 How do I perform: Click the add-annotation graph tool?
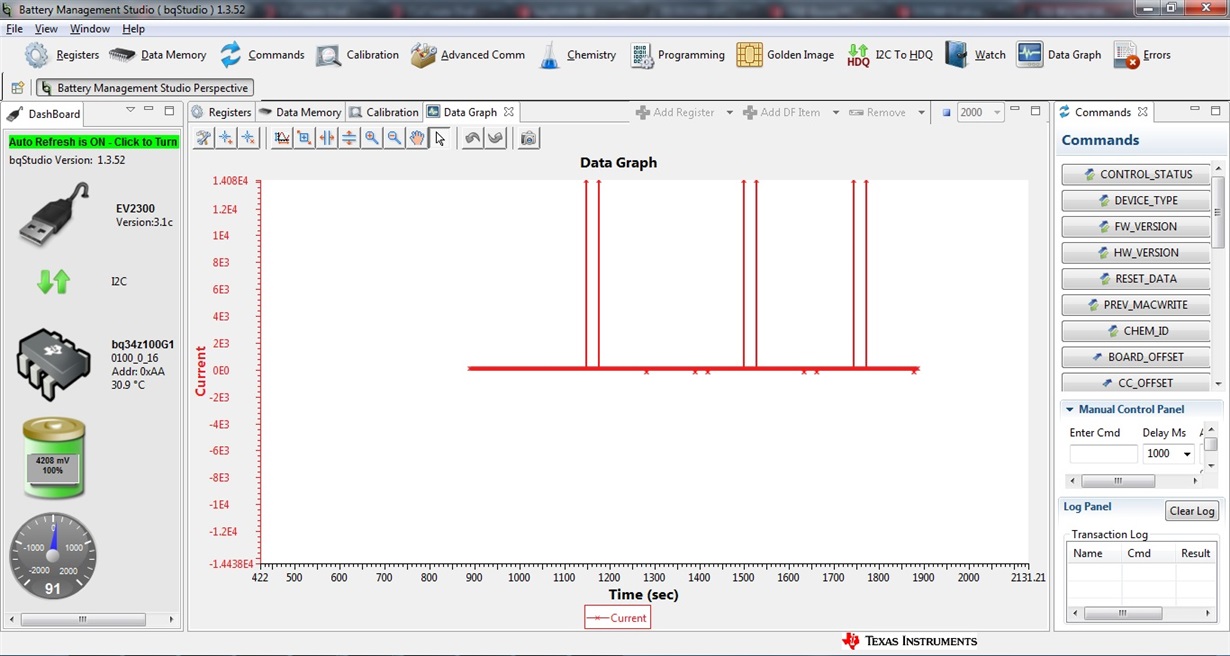[226, 138]
